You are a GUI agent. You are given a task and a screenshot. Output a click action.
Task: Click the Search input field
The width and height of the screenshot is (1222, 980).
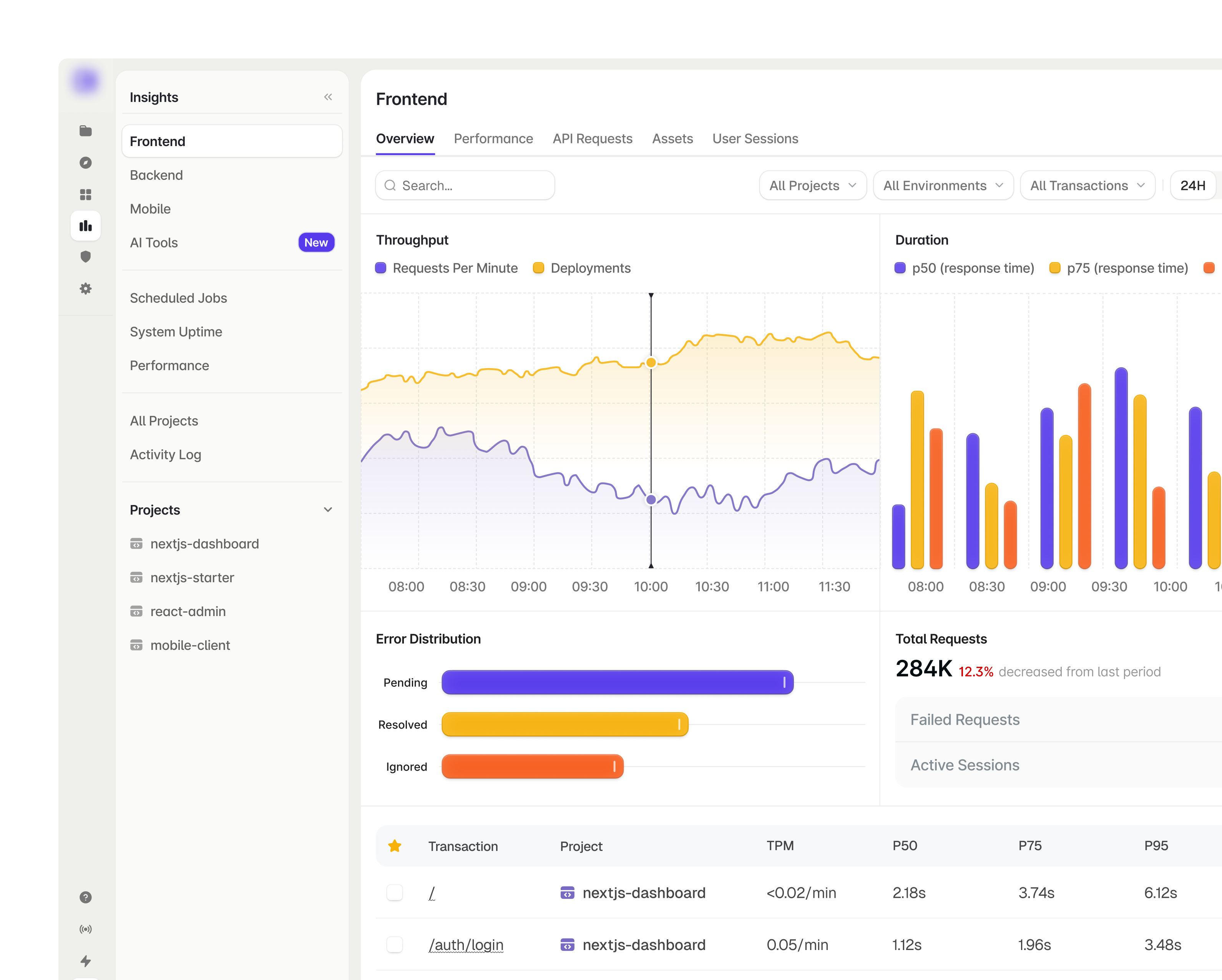pos(465,185)
